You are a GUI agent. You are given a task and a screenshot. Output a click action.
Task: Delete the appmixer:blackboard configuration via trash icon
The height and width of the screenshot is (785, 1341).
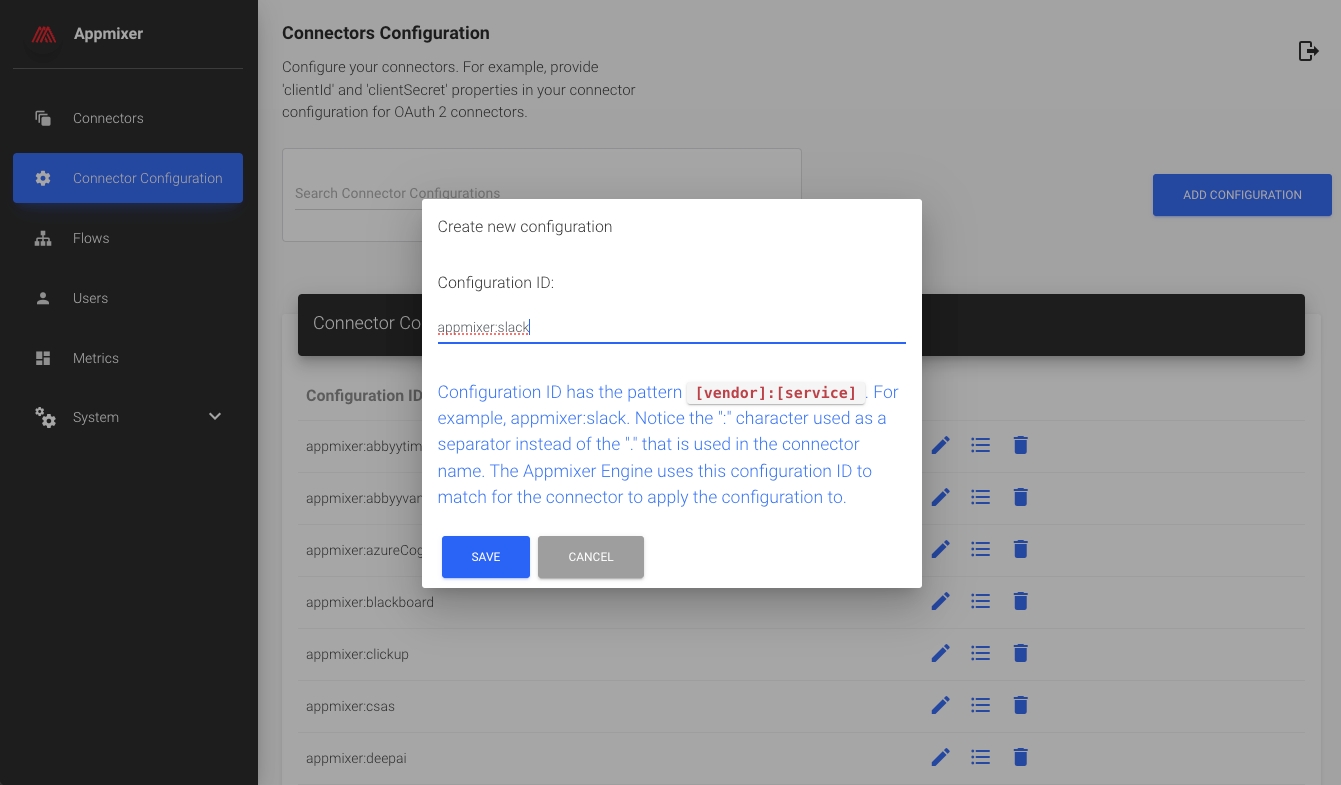point(1020,601)
